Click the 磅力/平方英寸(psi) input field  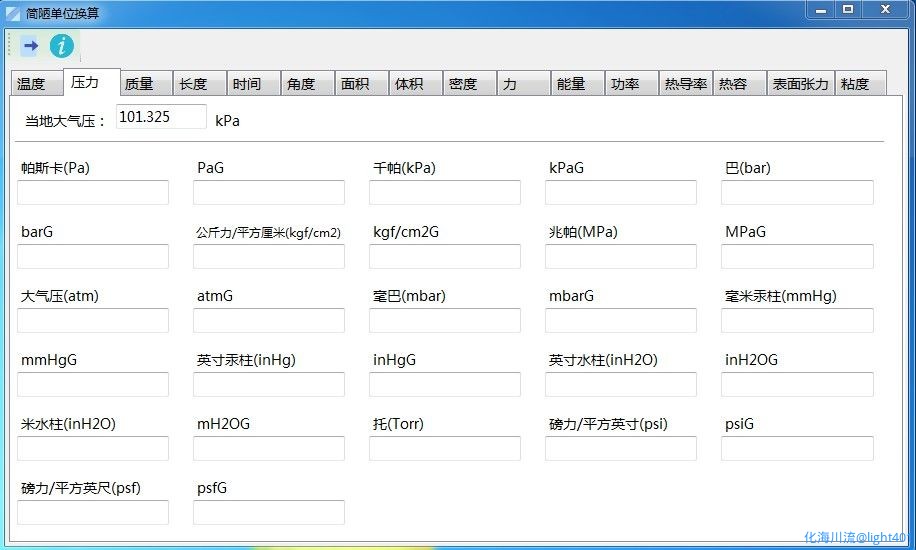point(621,449)
